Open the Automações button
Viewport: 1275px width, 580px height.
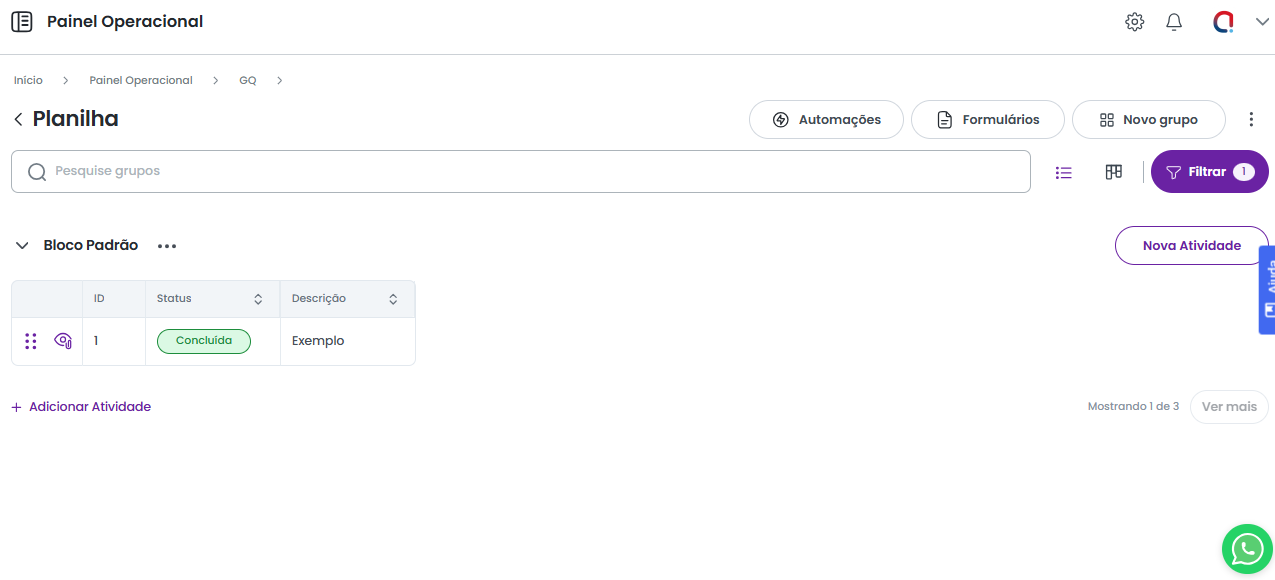point(826,120)
